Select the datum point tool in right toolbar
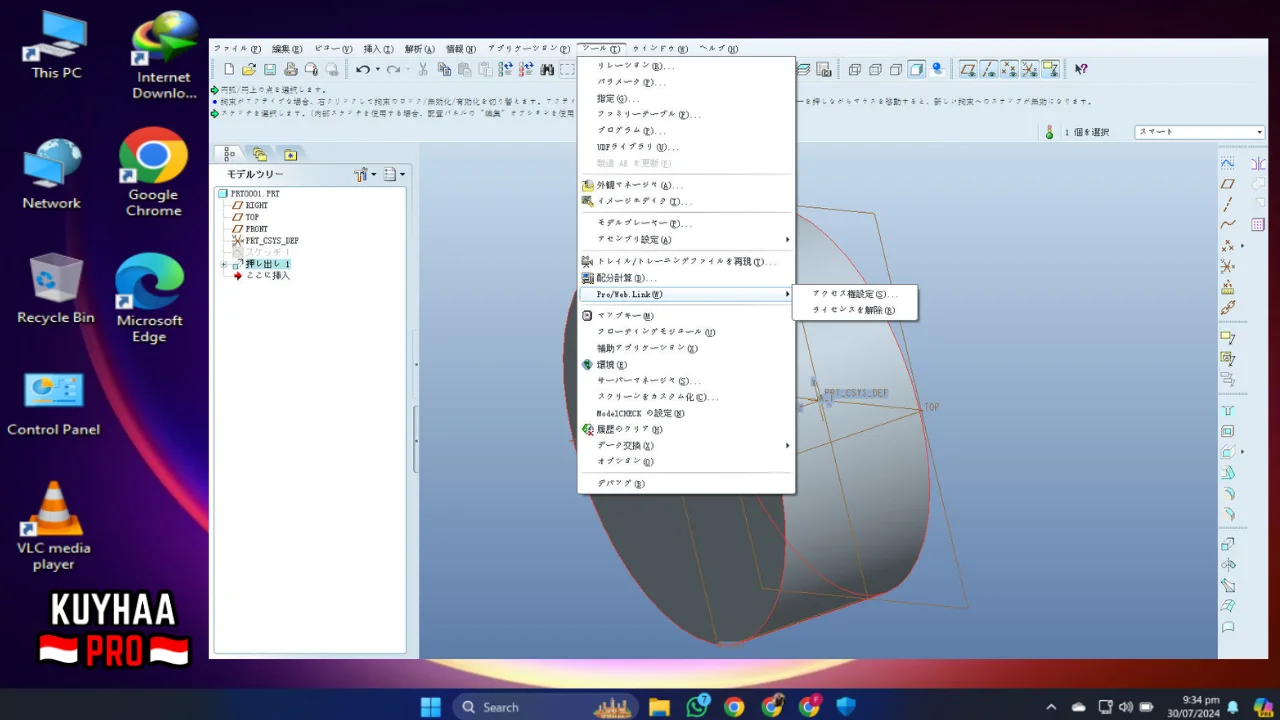This screenshot has height=720, width=1280. click(x=1228, y=245)
